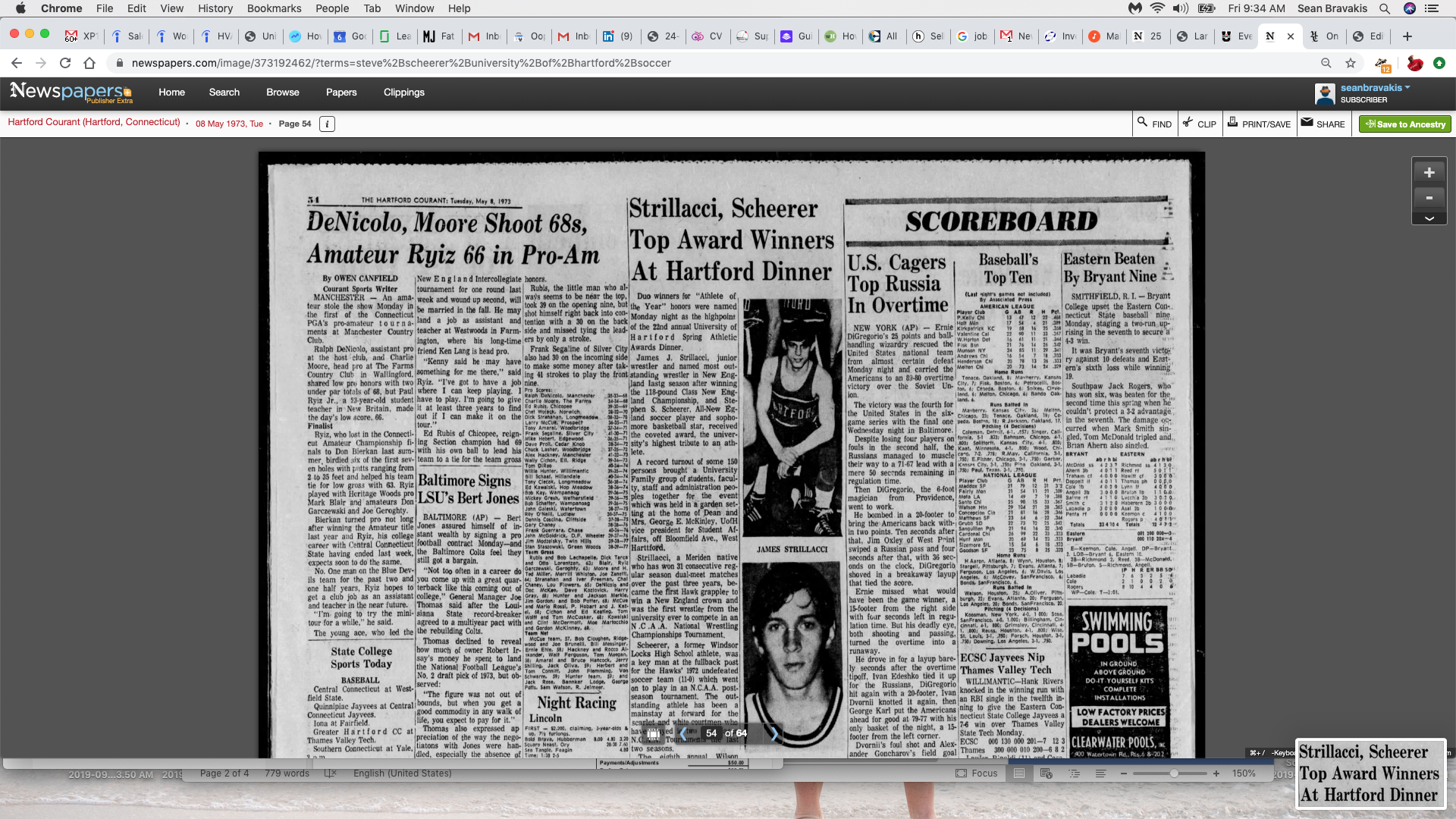
Task: Click the CLIP scissors tool
Action: click(x=1199, y=124)
